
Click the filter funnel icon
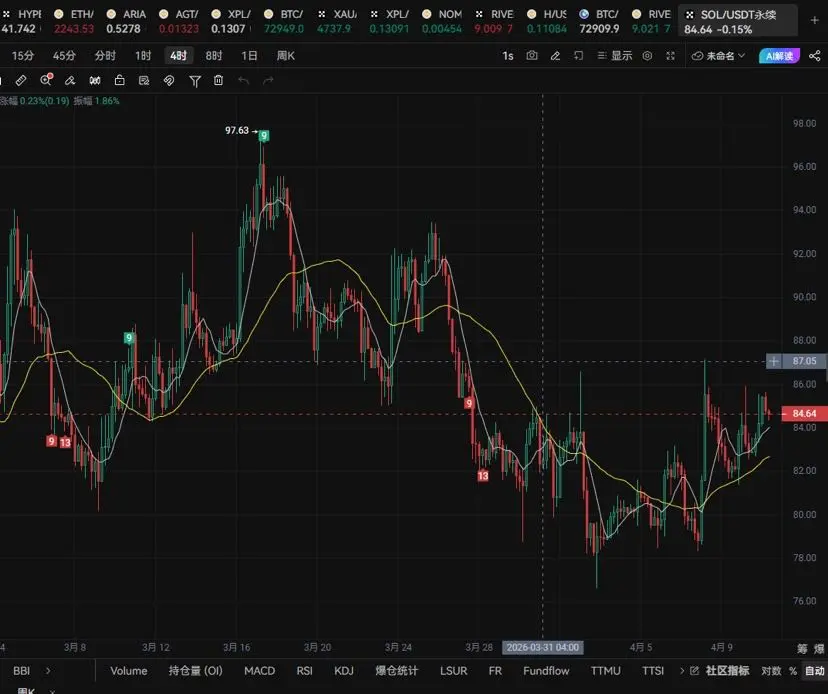[195, 81]
